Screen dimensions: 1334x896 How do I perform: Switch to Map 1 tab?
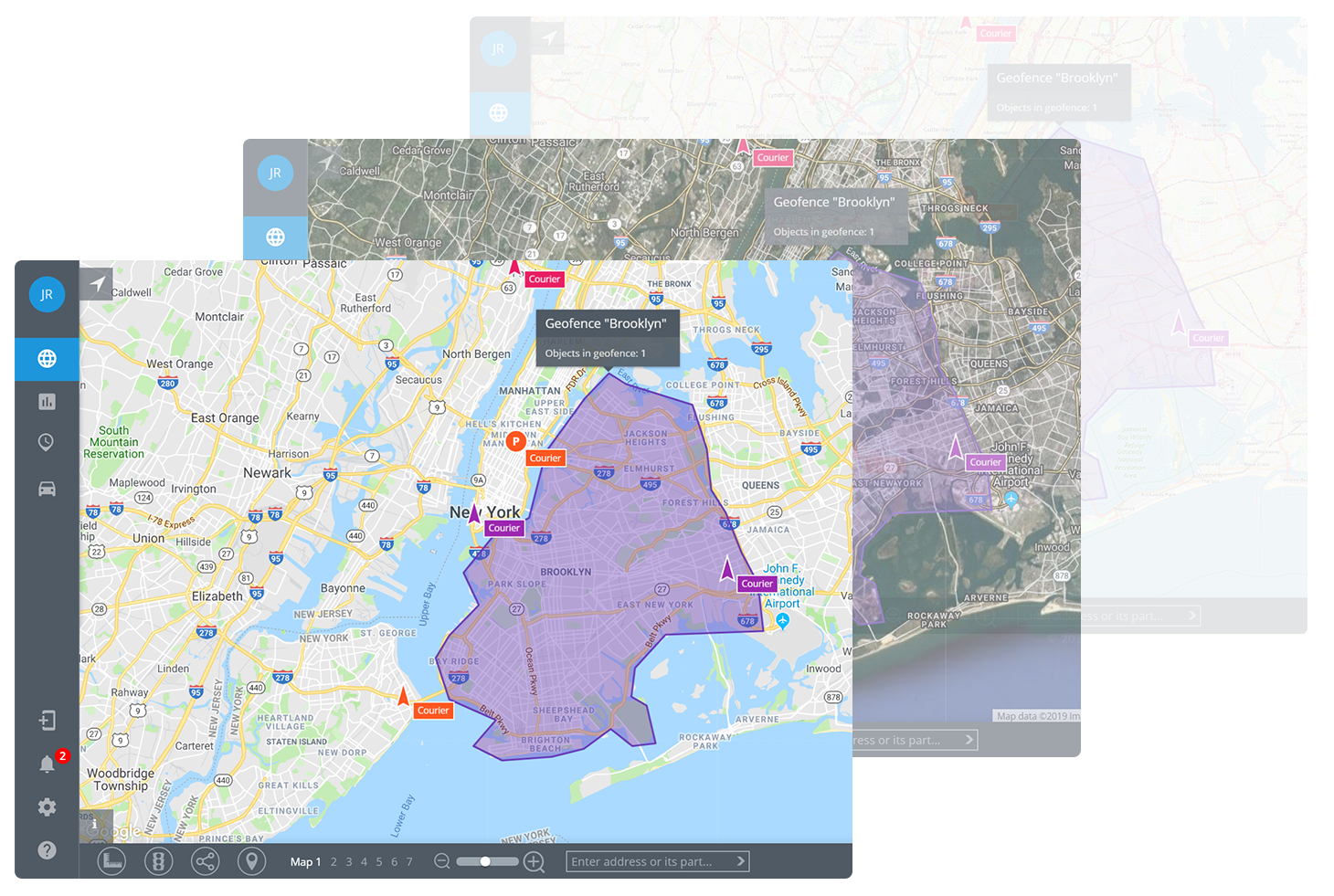pyautogui.click(x=305, y=862)
